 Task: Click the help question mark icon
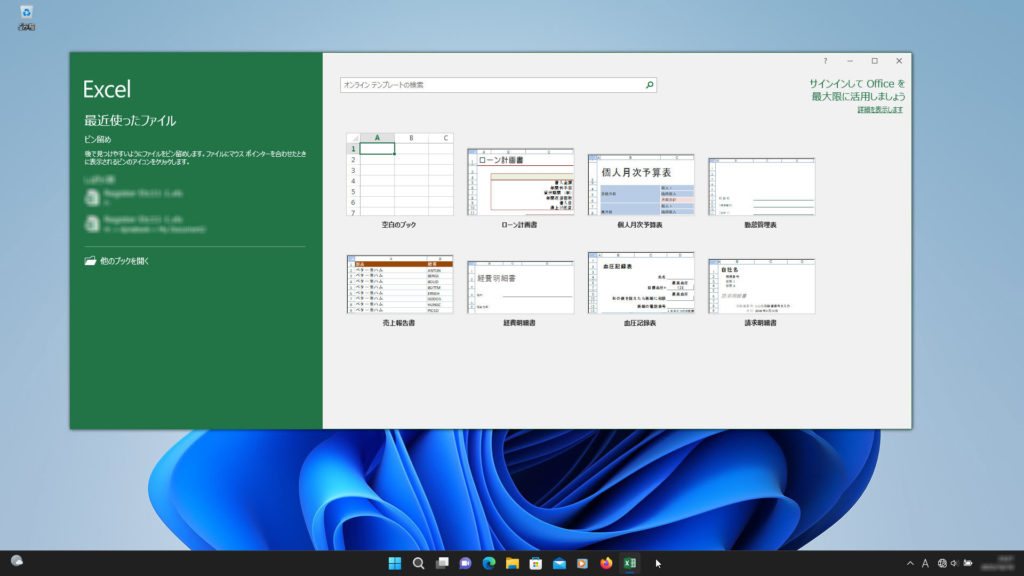pos(825,61)
